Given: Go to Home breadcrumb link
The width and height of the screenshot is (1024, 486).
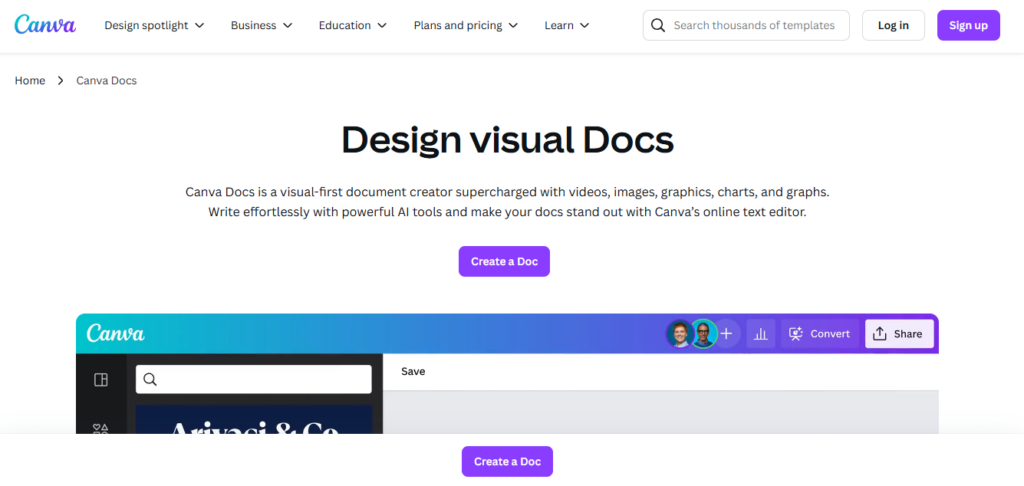Looking at the screenshot, I should click(x=30, y=80).
